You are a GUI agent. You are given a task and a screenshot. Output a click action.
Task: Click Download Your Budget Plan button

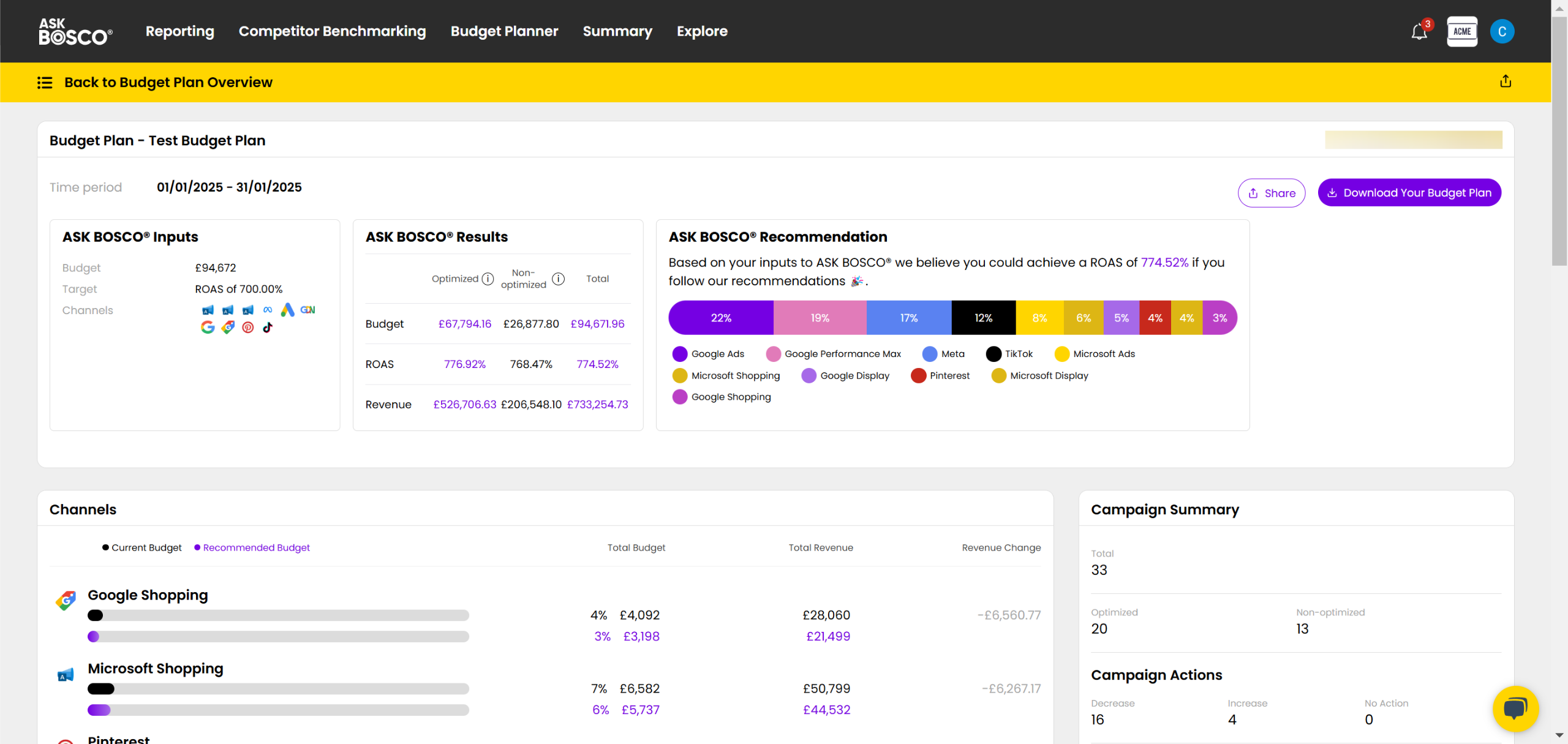click(1409, 193)
